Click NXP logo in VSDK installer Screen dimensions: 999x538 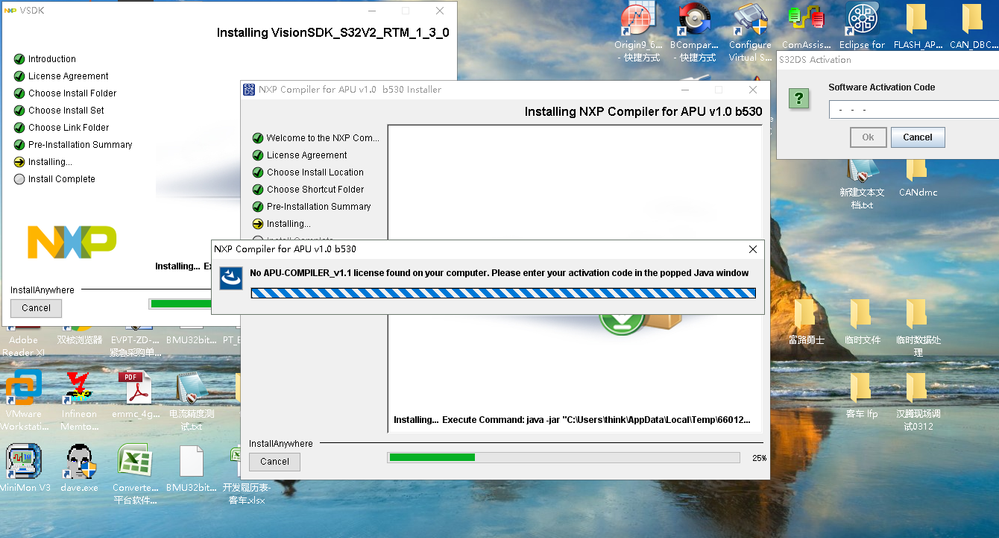tap(72, 242)
